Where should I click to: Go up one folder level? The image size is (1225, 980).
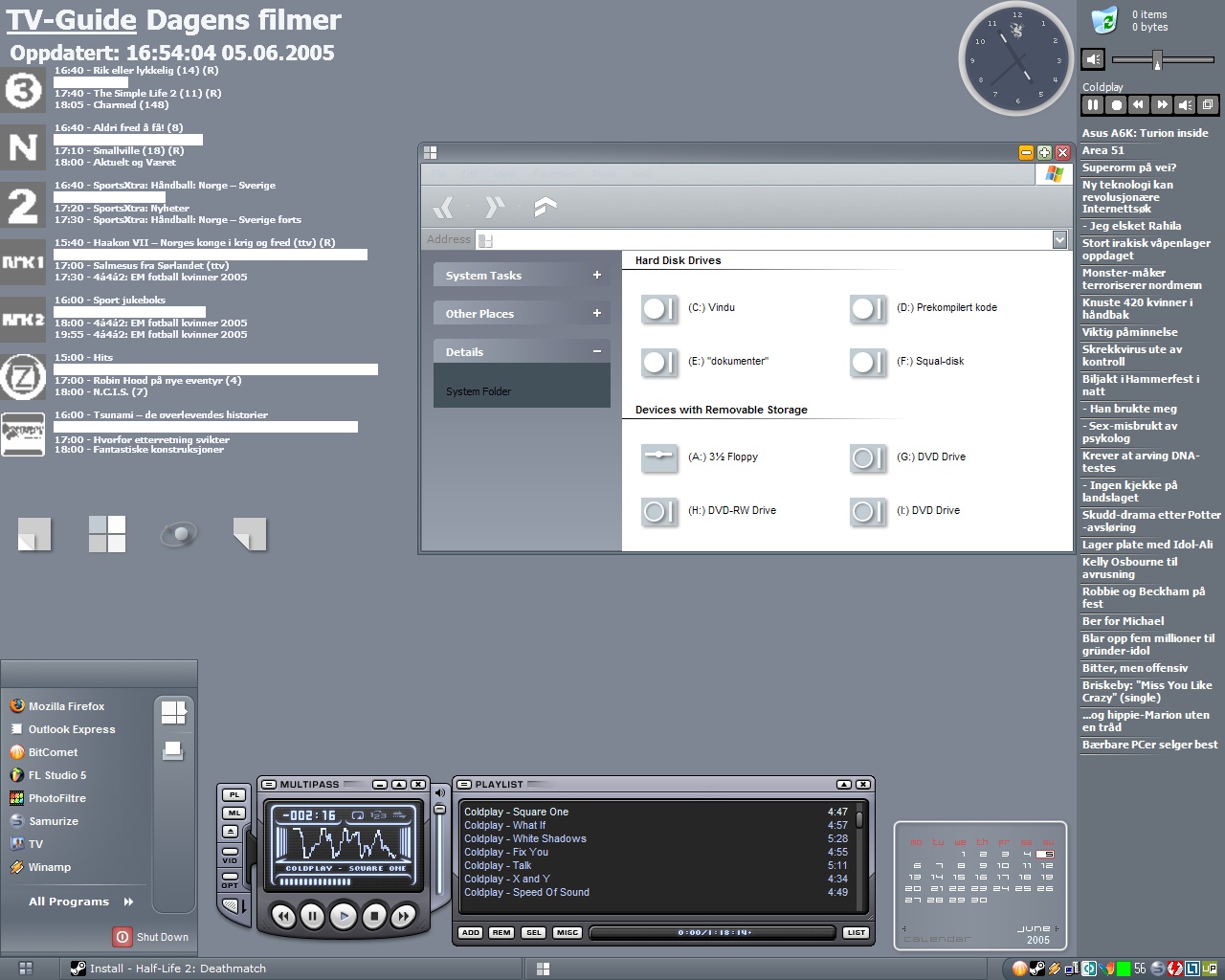546,207
